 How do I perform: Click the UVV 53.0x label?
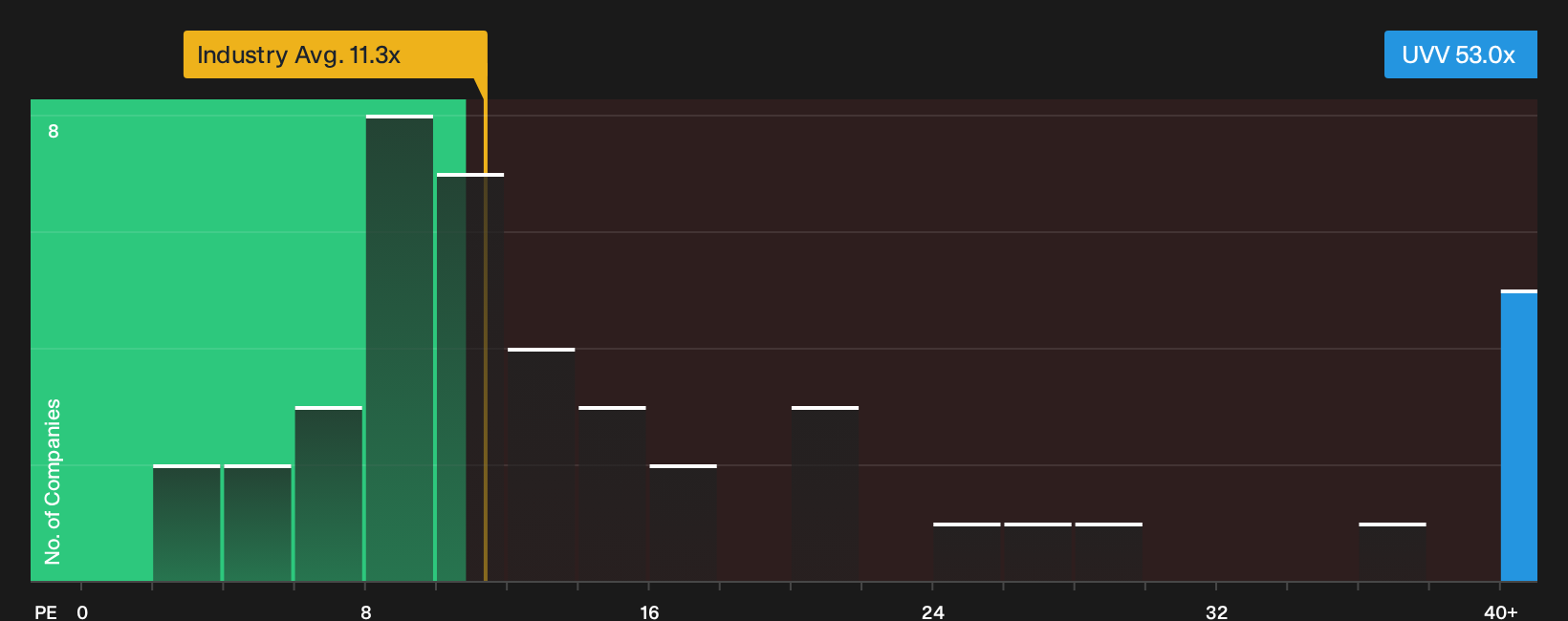(x=1460, y=54)
